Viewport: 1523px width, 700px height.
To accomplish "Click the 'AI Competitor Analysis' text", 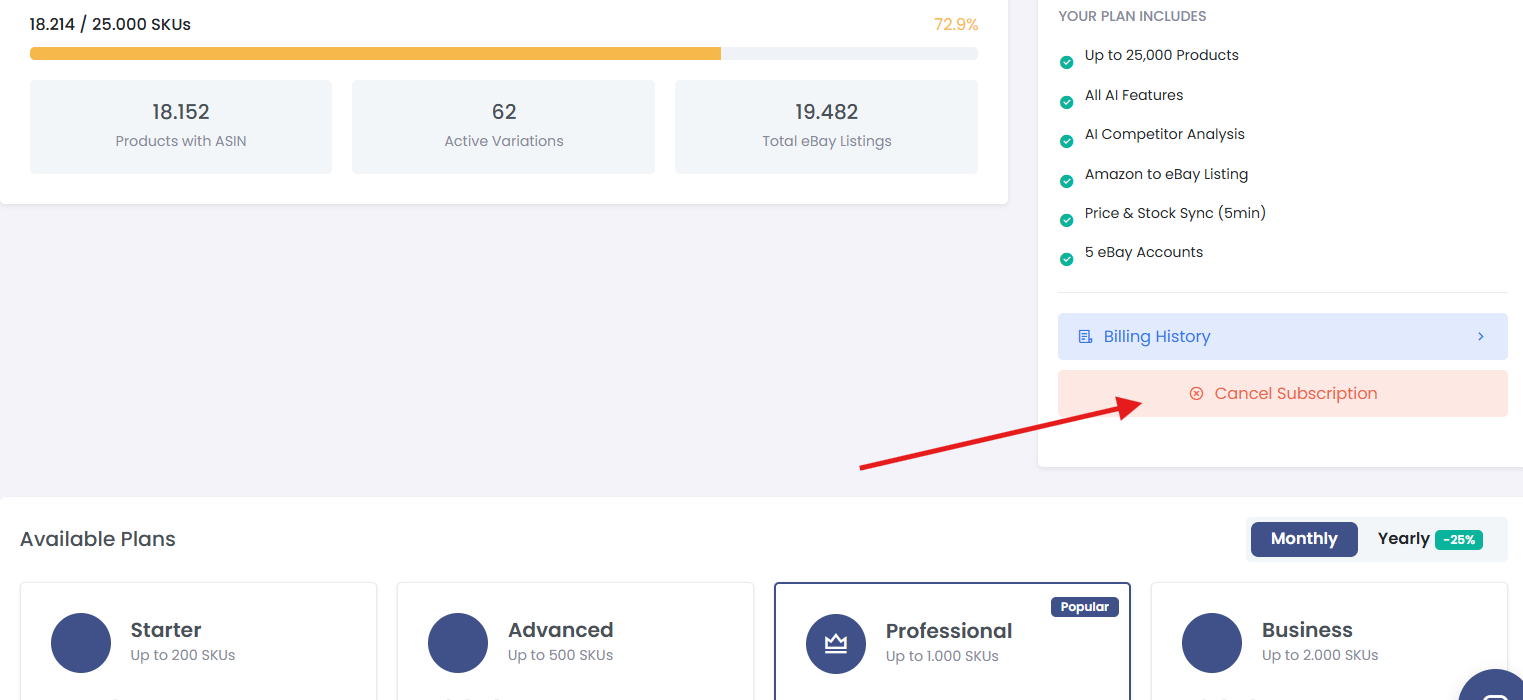I will (x=1165, y=134).
